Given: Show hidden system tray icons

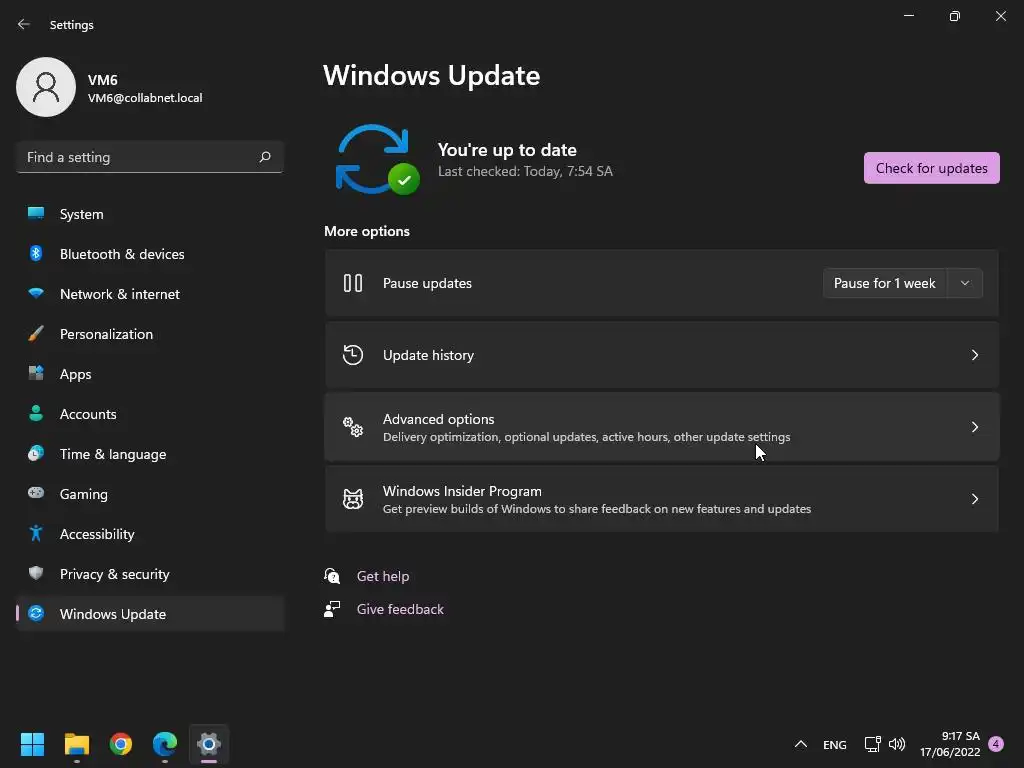Looking at the screenshot, I should (801, 744).
